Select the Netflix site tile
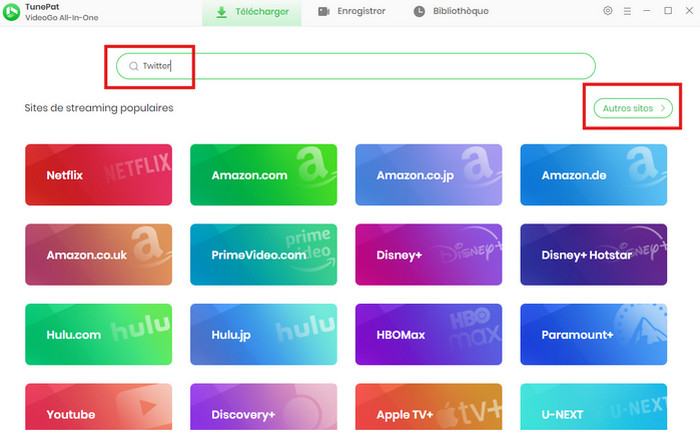Image resolution: width=700 pixels, height=442 pixels. point(99,175)
